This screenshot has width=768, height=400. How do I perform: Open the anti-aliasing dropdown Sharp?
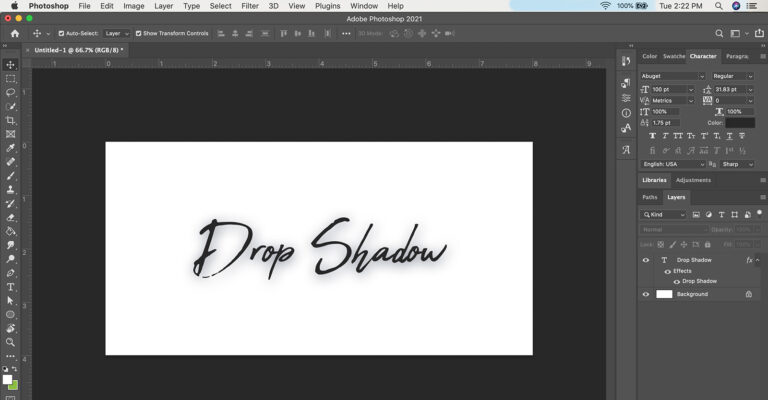[x=737, y=165]
